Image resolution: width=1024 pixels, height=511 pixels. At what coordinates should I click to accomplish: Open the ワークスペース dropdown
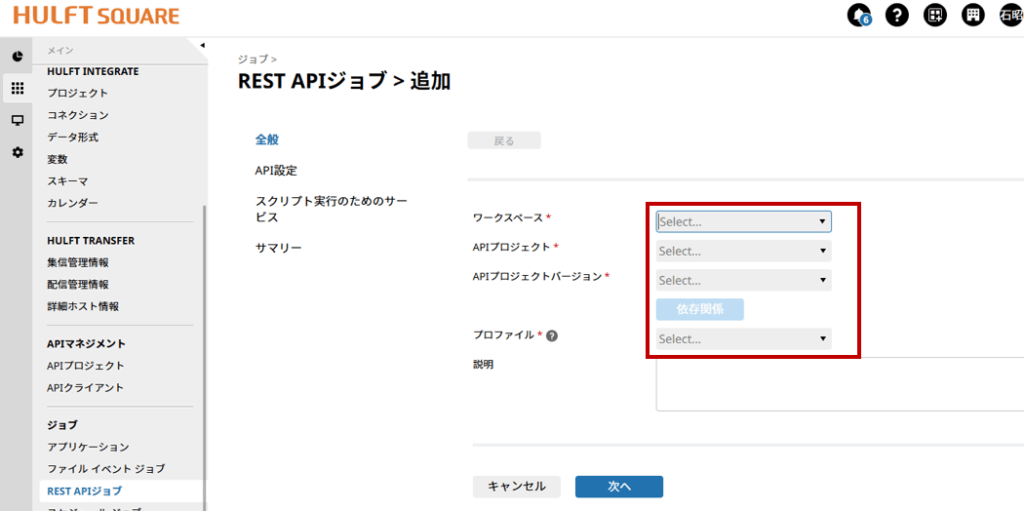[x=743, y=222]
